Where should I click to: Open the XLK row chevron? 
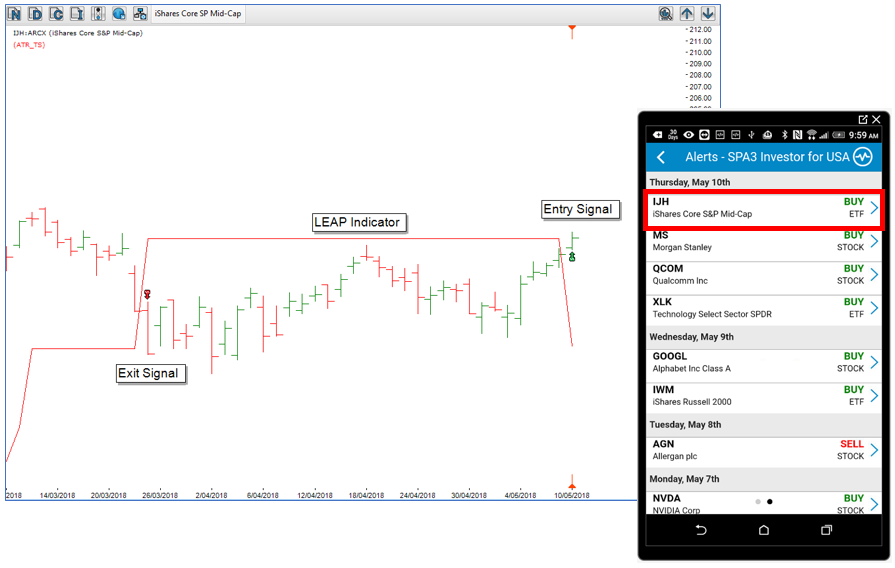(x=874, y=308)
